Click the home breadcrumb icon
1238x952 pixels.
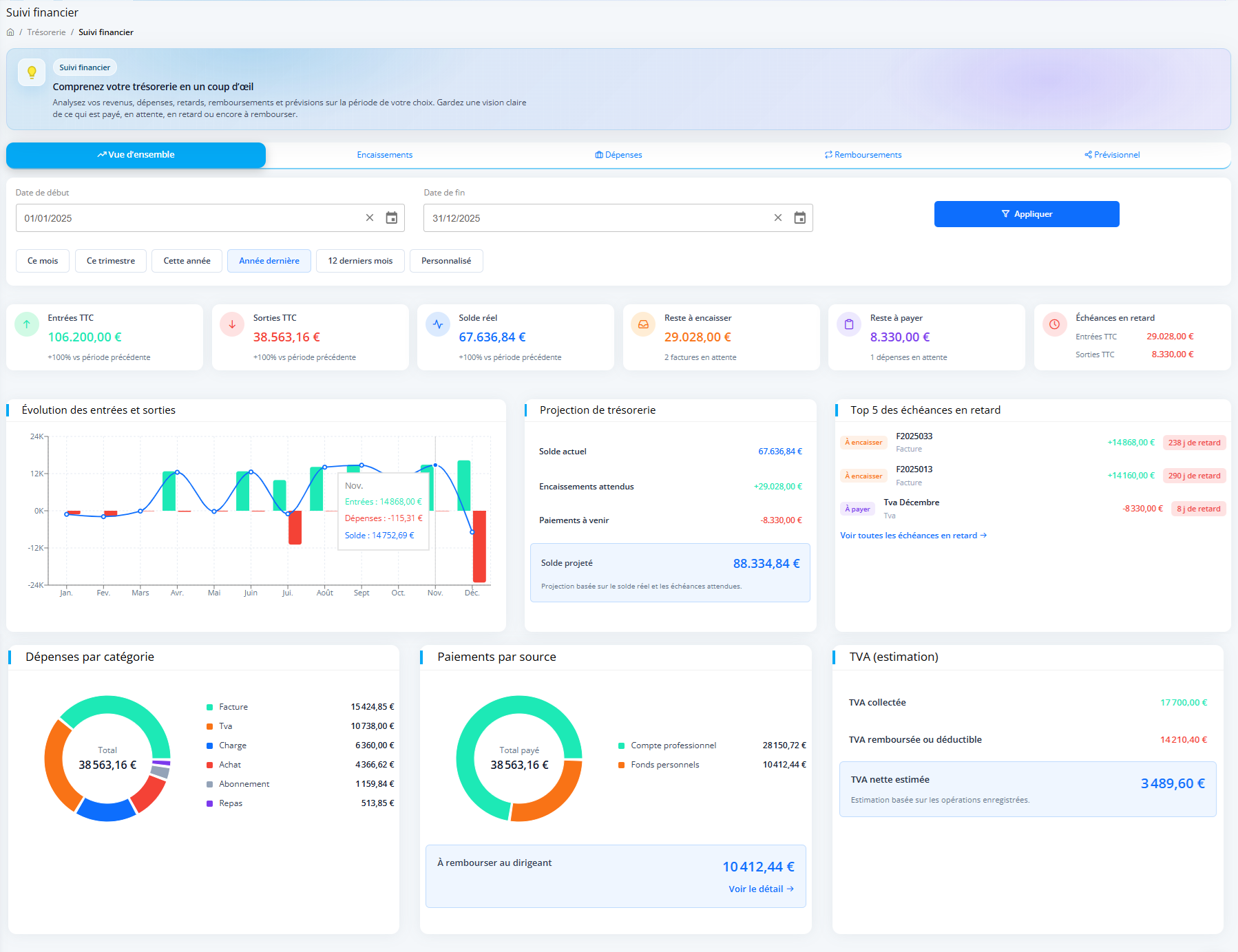10,32
